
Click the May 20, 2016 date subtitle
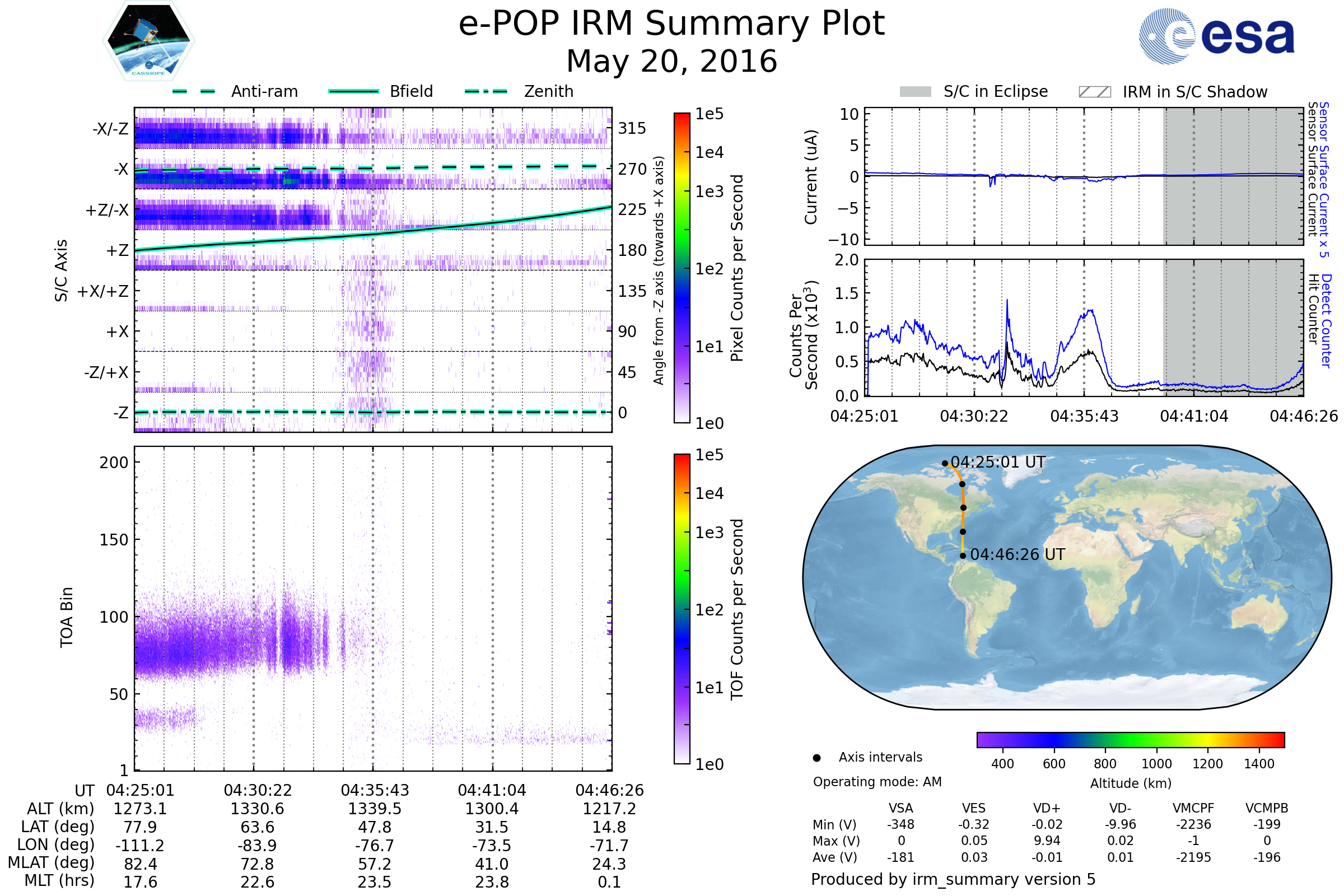click(671, 62)
